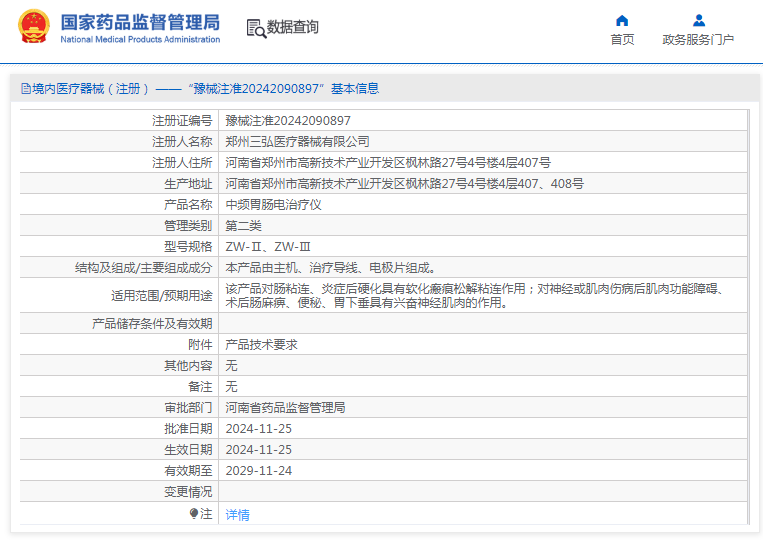Click 批准日期 label

click(188, 429)
